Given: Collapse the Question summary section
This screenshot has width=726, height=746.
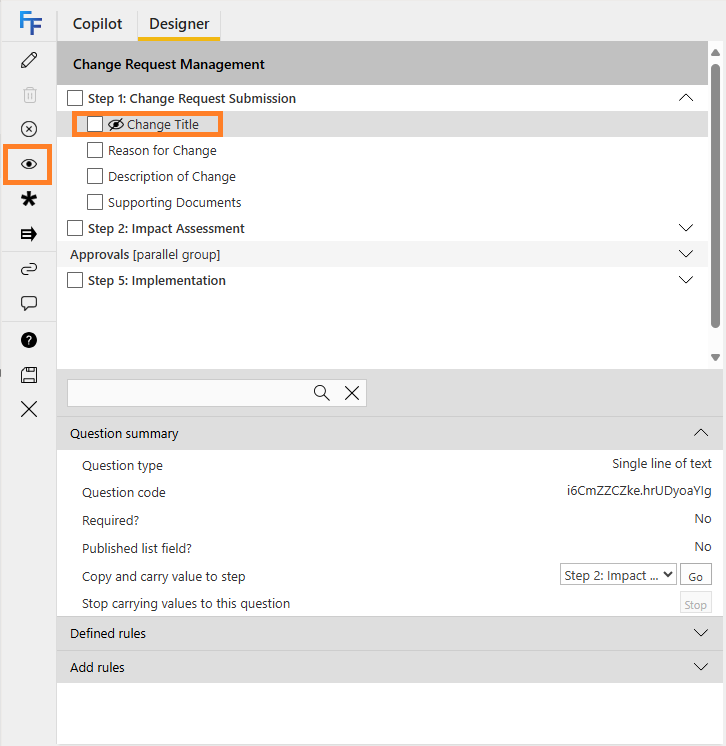Looking at the screenshot, I should point(701,433).
